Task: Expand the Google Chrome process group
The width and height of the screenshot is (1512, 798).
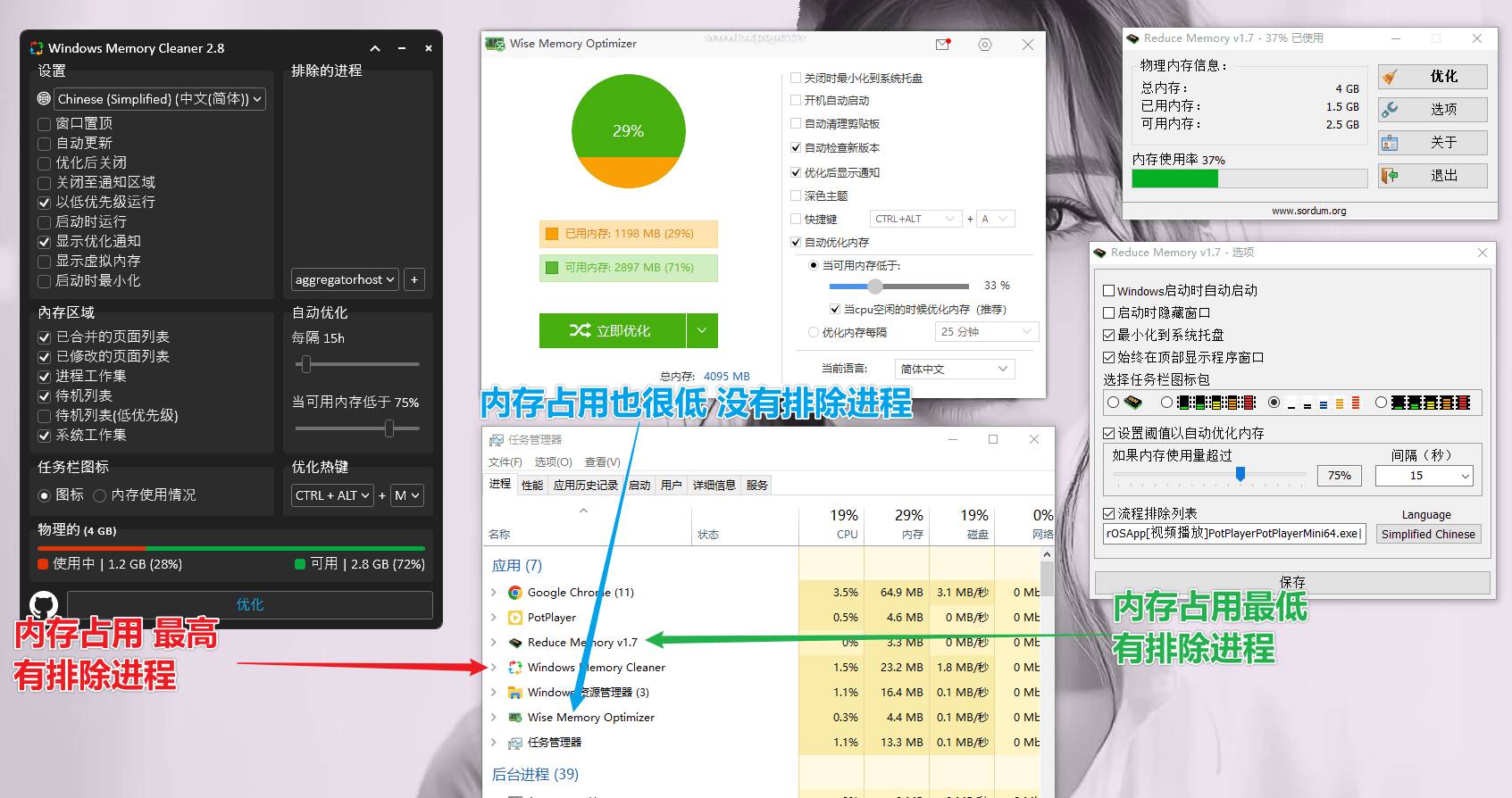Action: coord(494,593)
